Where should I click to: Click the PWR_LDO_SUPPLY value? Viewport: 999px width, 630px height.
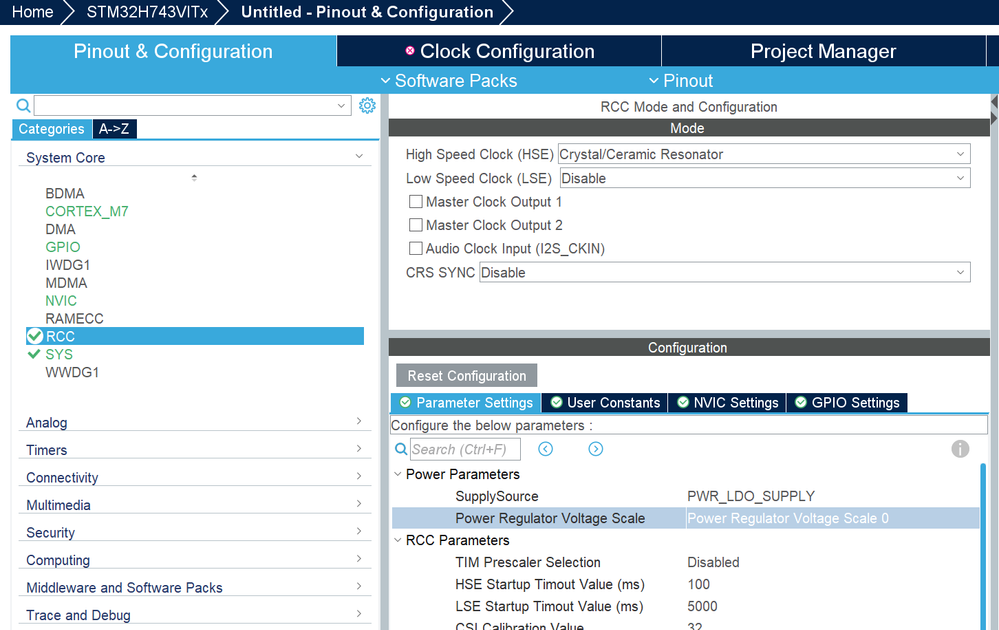(x=751, y=496)
